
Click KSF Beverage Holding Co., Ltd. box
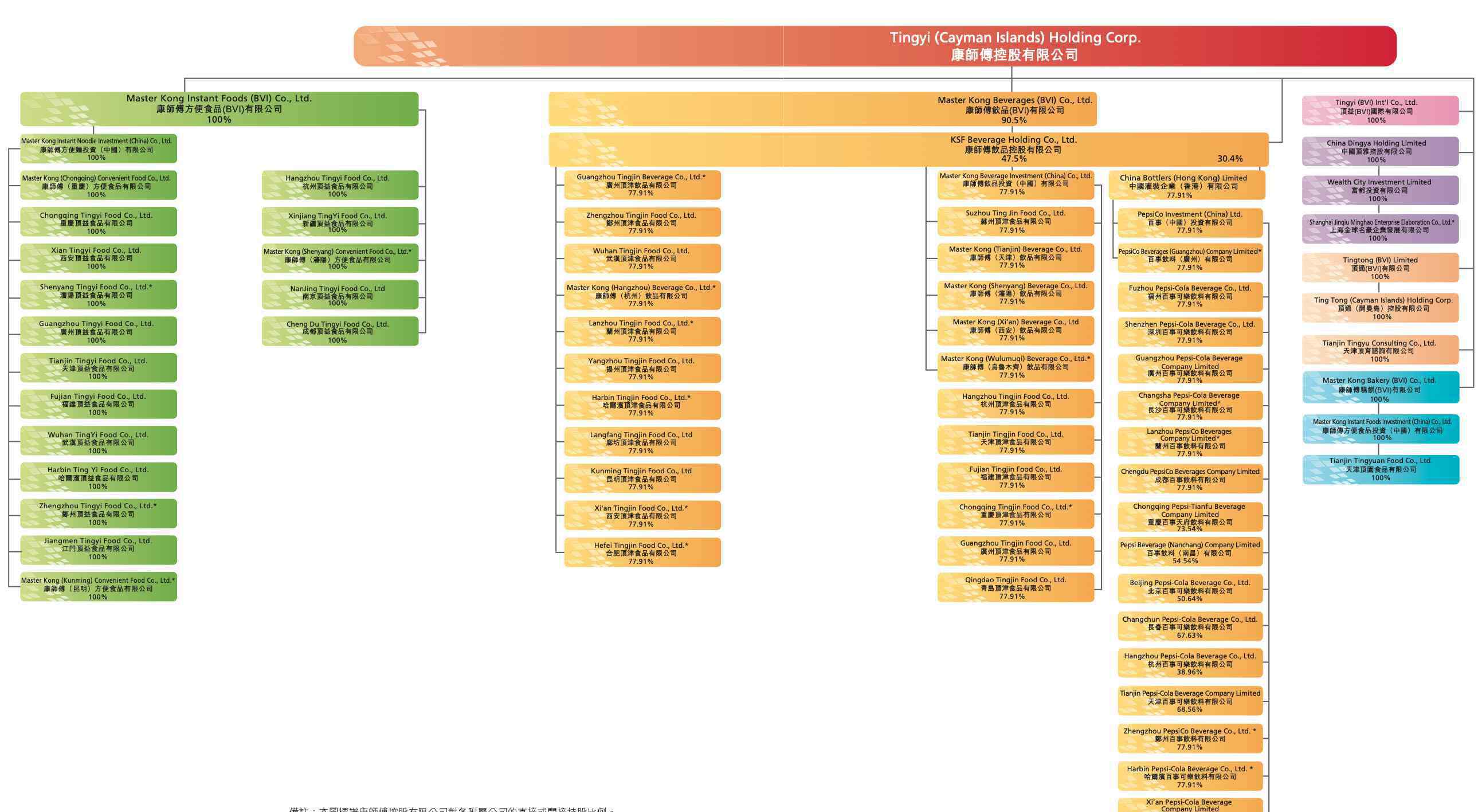coord(908,150)
